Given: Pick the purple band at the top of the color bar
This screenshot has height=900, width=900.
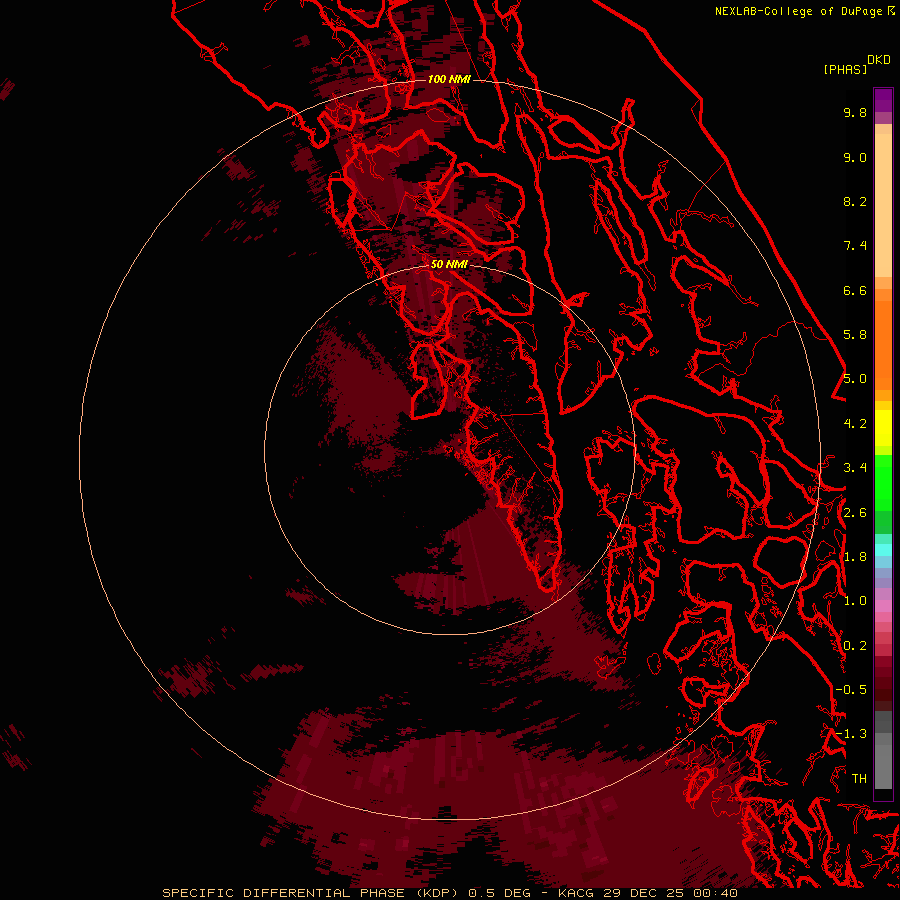Looking at the screenshot, I should click(883, 100).
